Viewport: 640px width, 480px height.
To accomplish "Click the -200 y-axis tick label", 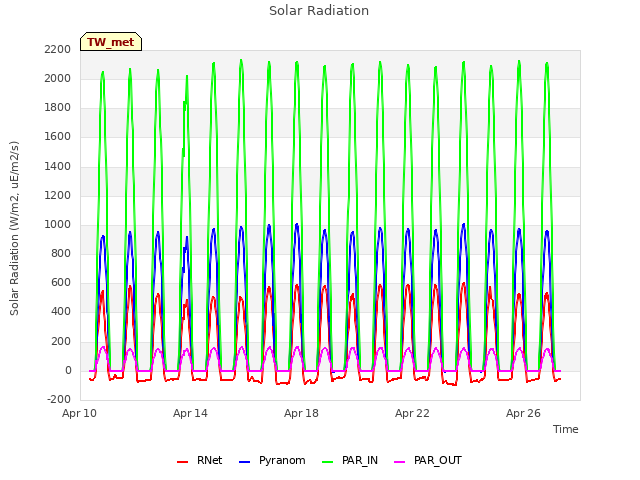I will coord(59,400).
